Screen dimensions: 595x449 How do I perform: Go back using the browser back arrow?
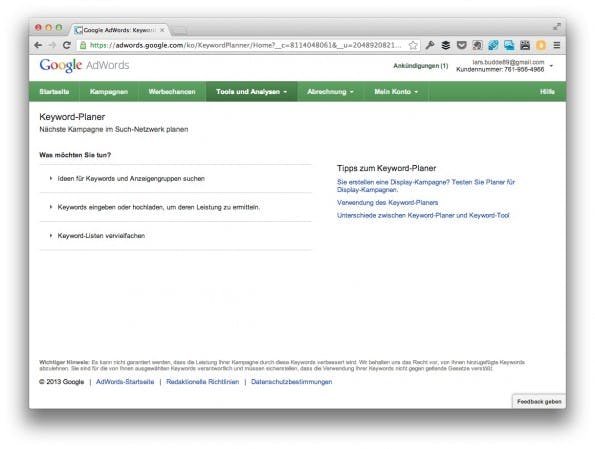point(38,45)
